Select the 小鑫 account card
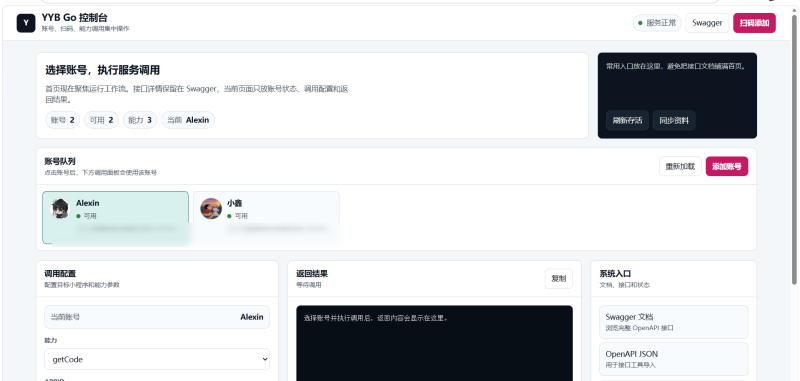Image resolution: width=800 pixels, height=381 pixels. click(x=266, y=217)
